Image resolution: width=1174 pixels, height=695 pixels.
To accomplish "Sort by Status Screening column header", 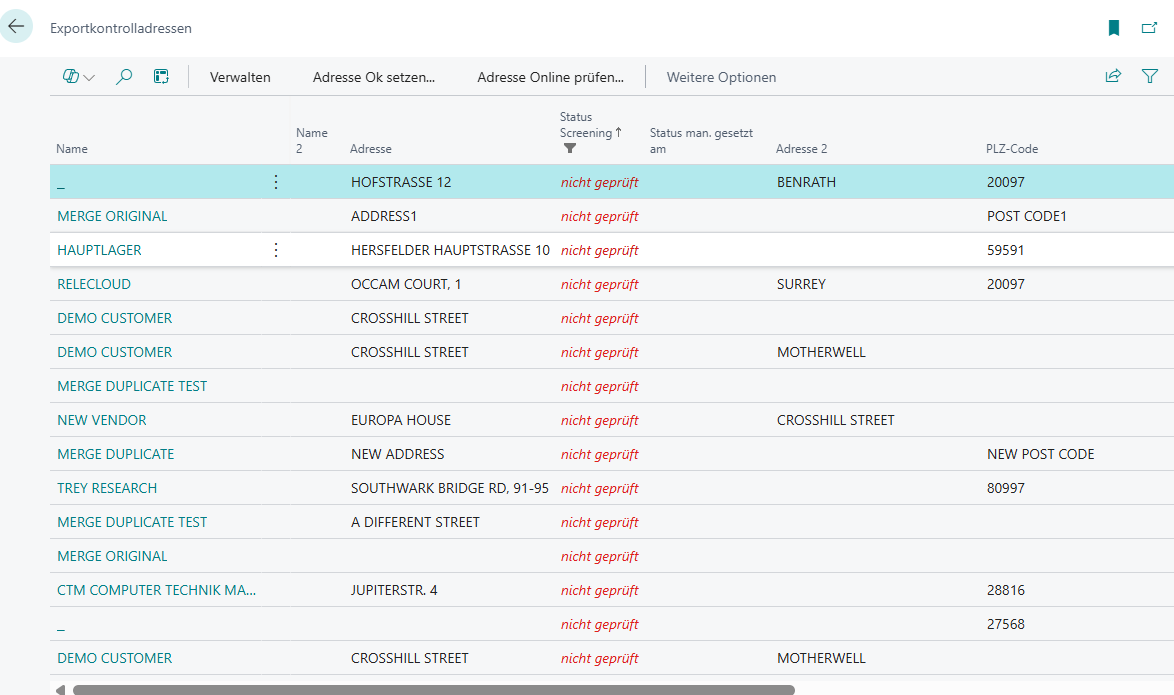I will tap(586, 125).
